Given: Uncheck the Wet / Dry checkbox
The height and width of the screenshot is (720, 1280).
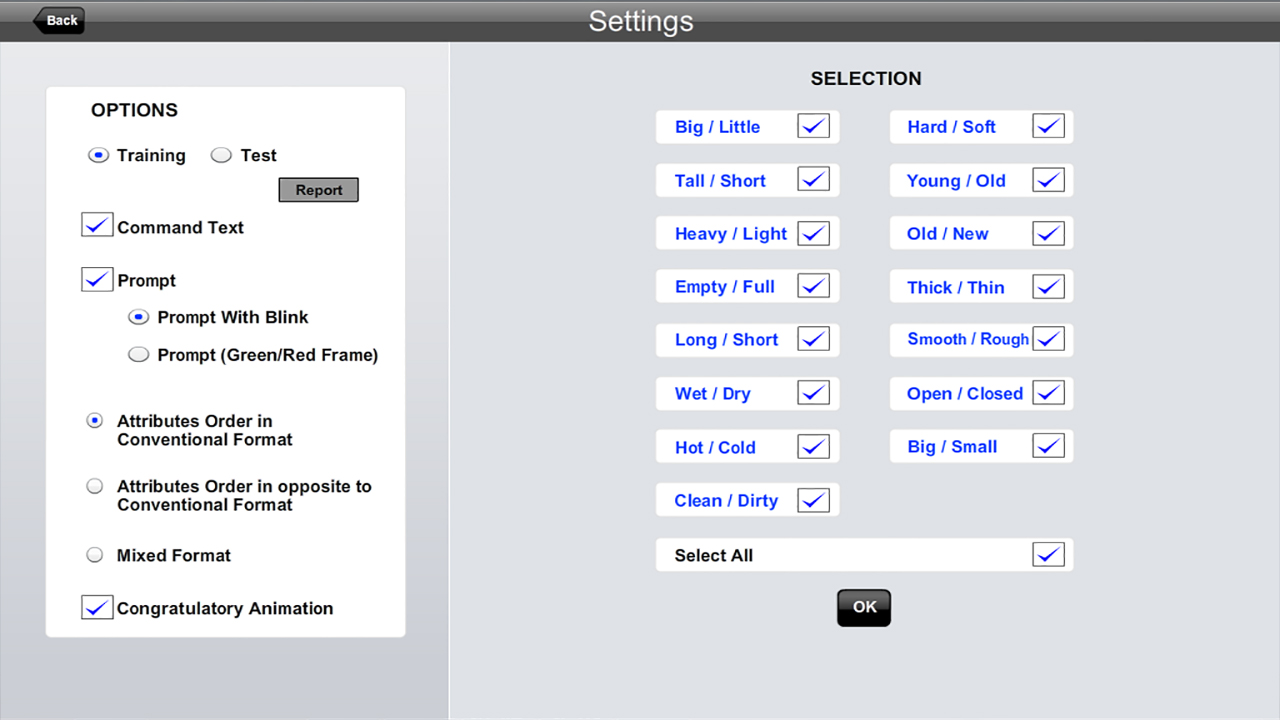Looking at the screenshot, I should click(813, 393).
